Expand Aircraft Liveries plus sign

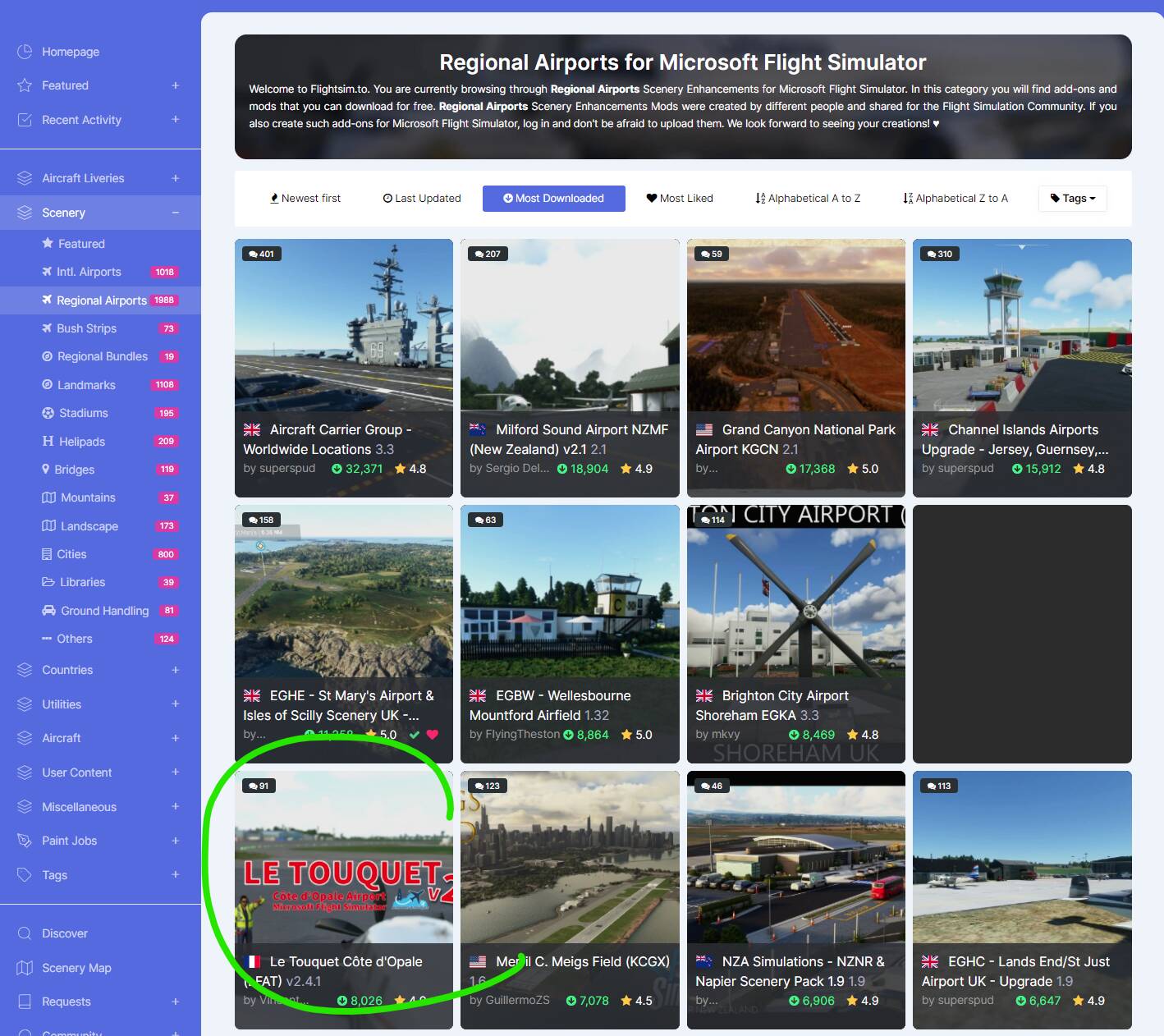click(x=175, y=178)
